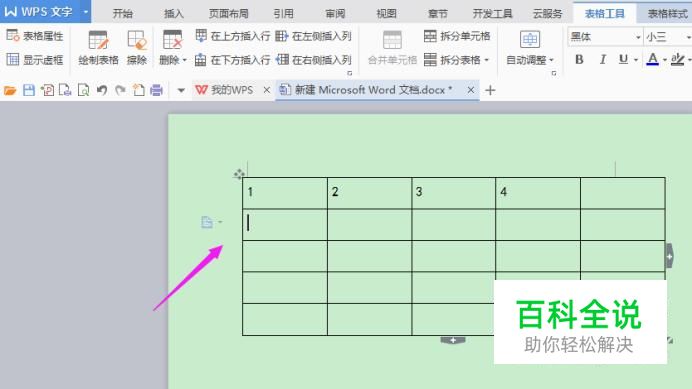
Task: Switch to the 章节 (Section) tab
Action: coord(438,14)
